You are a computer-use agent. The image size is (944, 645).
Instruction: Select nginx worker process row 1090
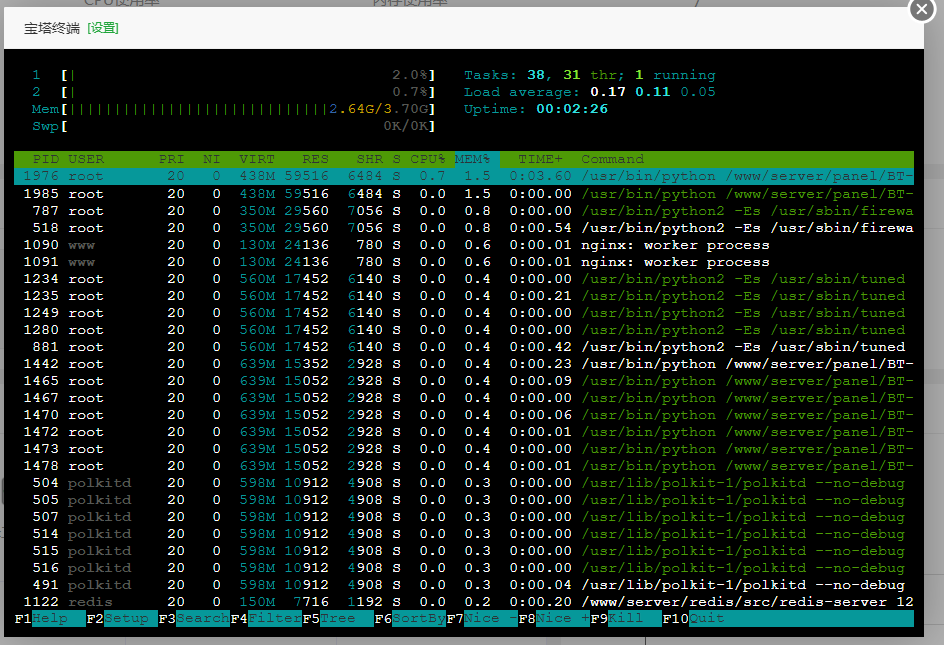(x=464, y=245)
